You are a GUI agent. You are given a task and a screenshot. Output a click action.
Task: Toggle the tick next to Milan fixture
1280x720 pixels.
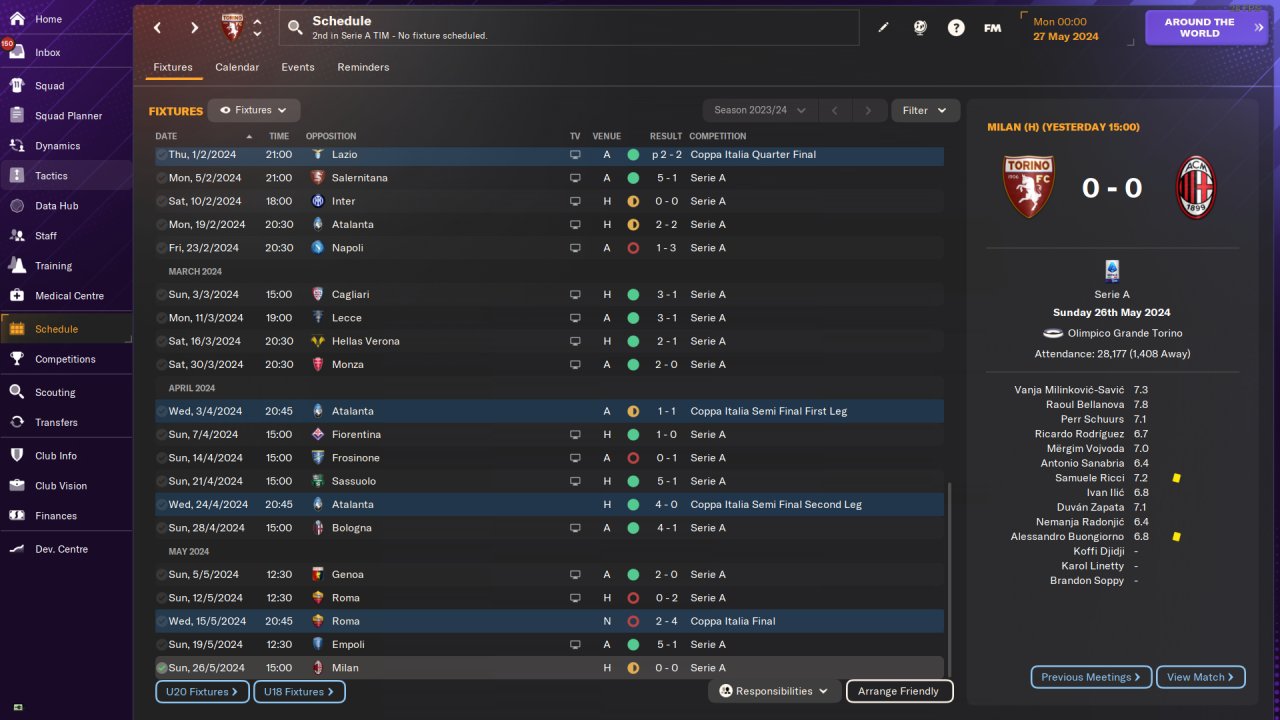tap(161, 668)
